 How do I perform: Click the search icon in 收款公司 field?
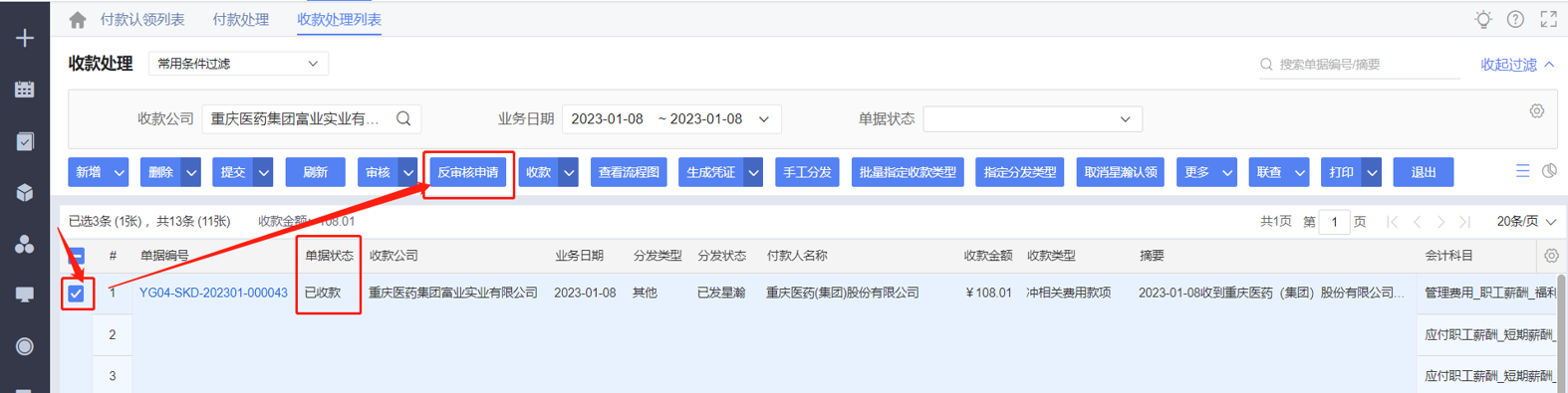pyautogui.click(x=403, y=118)
